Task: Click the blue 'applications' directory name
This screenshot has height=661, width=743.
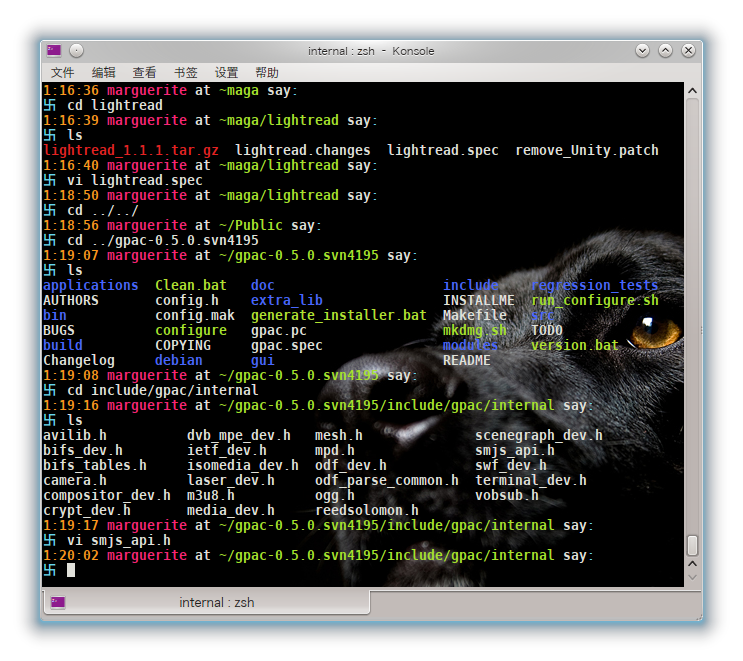Action: (x=91, y=285)
